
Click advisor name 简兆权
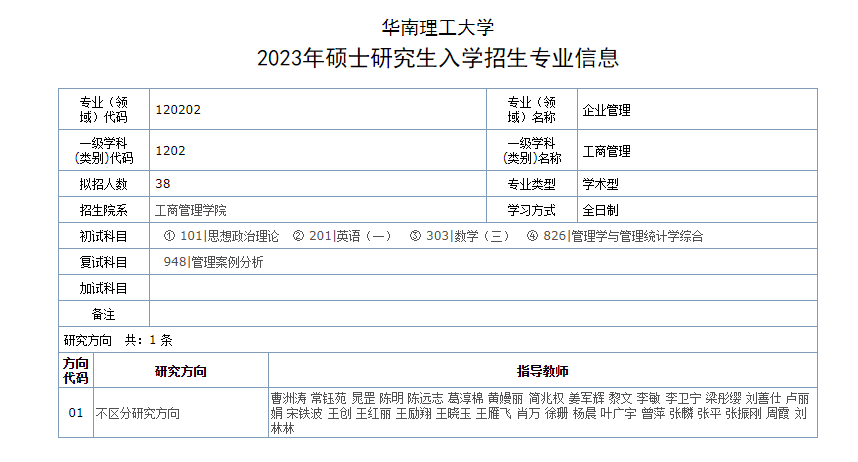click(x=546, y=398)
